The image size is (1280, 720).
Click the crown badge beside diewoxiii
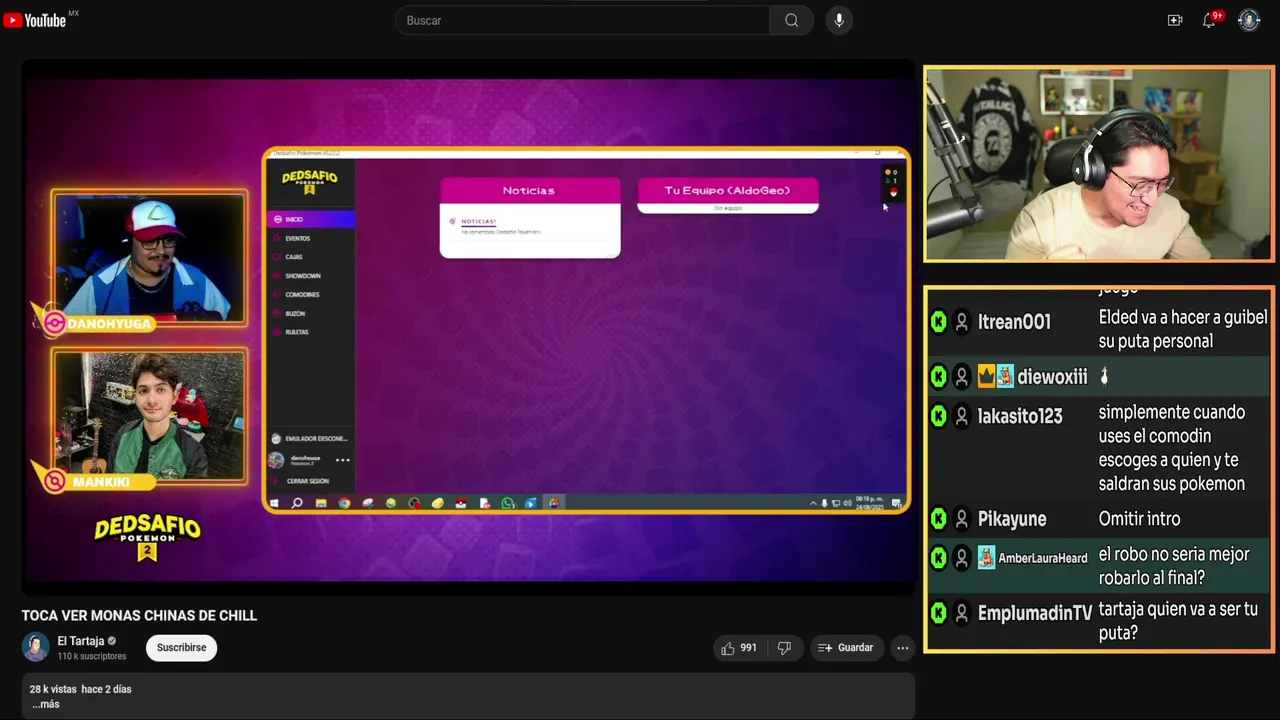pyautogui.click(x=986, y=377)
